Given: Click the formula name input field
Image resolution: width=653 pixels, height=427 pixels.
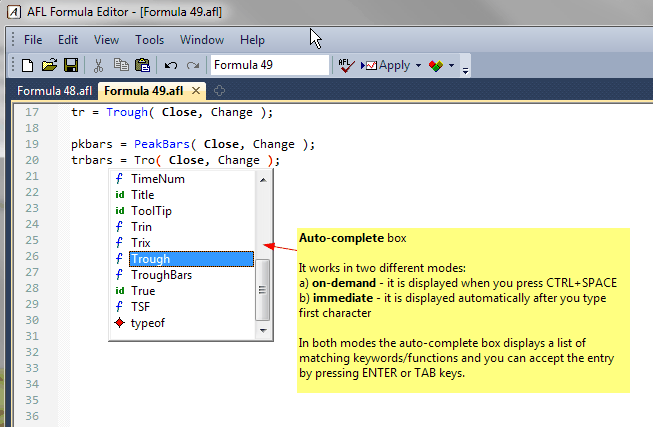Looking at the screenshot, I should pos(268,65).
